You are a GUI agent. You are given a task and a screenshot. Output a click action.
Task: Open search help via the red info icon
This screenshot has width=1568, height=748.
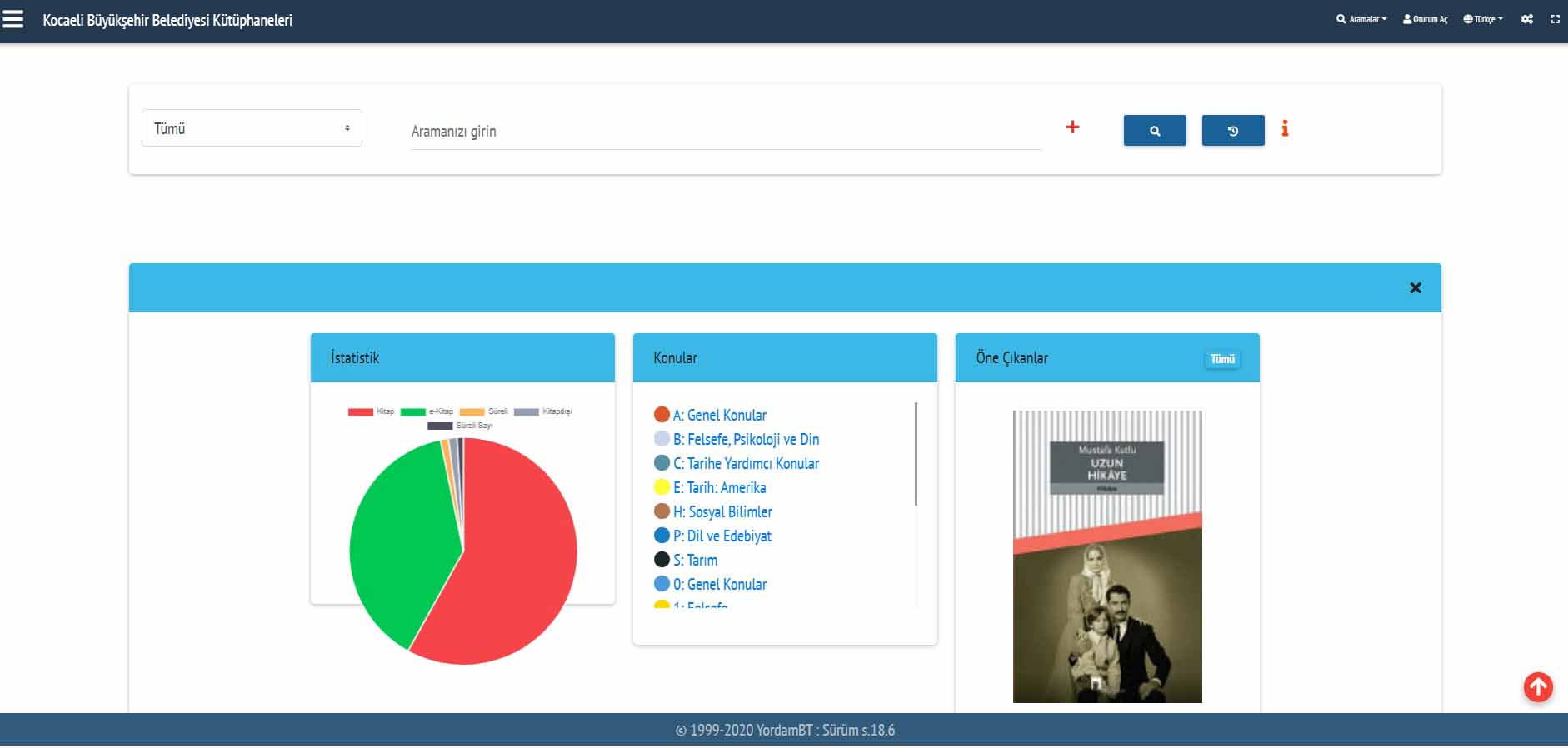[1285, 128]
